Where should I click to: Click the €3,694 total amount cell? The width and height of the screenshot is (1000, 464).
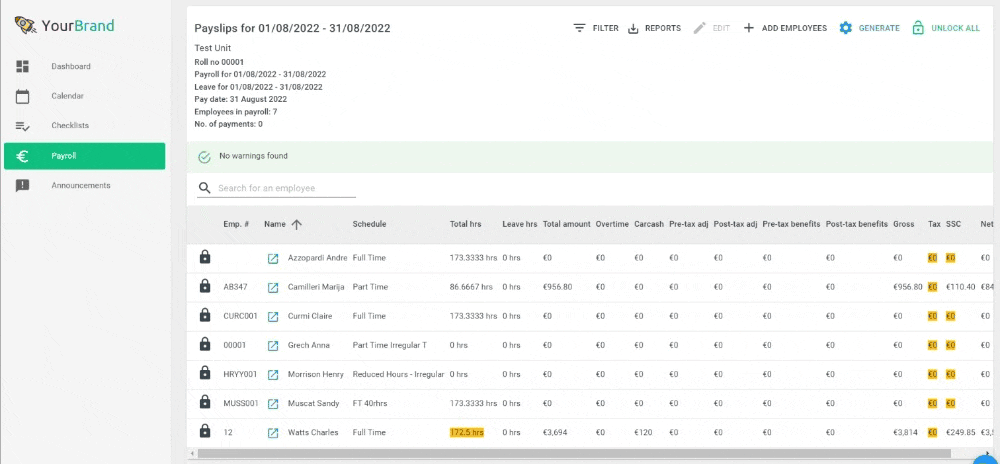pos(555,432)
